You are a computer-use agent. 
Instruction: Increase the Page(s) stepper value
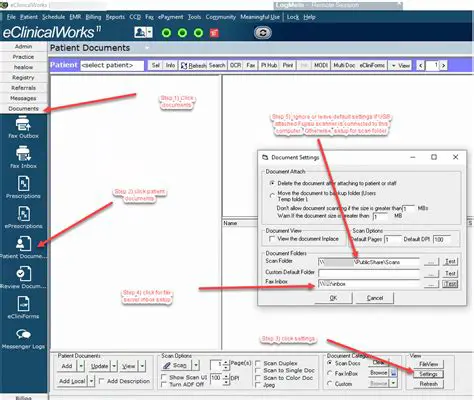coord(226,362)
